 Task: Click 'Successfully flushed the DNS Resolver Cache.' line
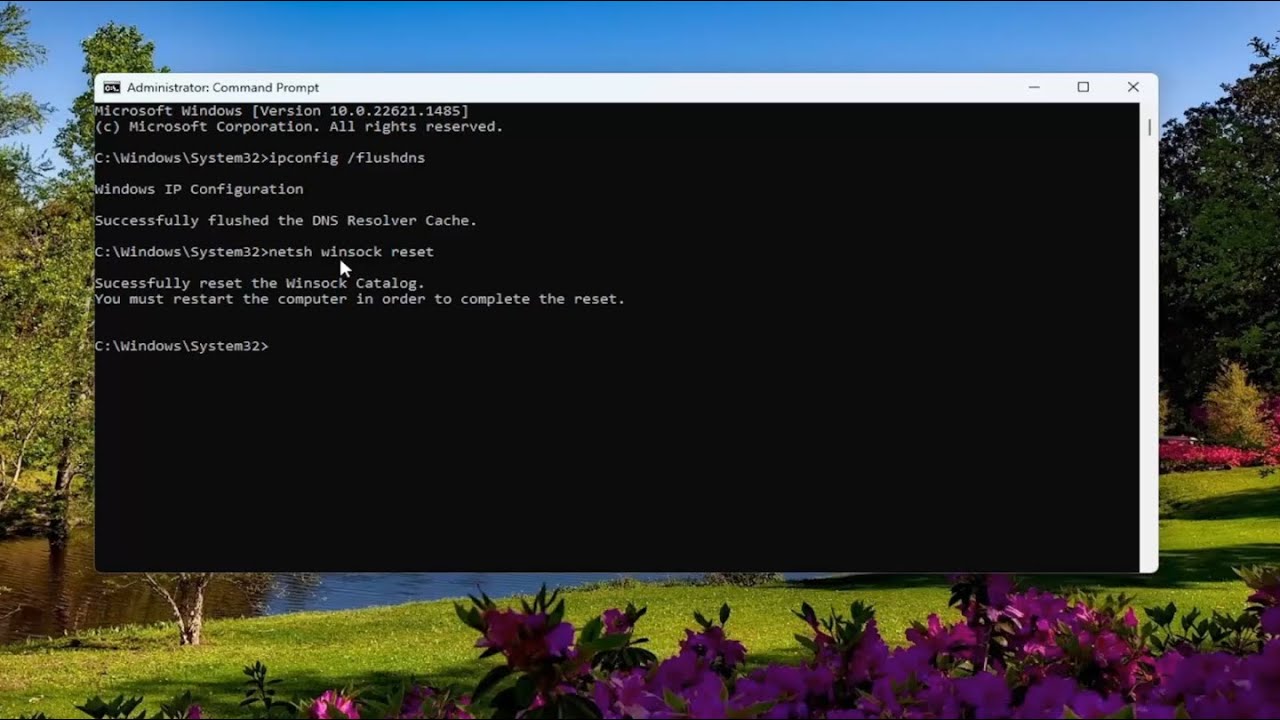286,220
